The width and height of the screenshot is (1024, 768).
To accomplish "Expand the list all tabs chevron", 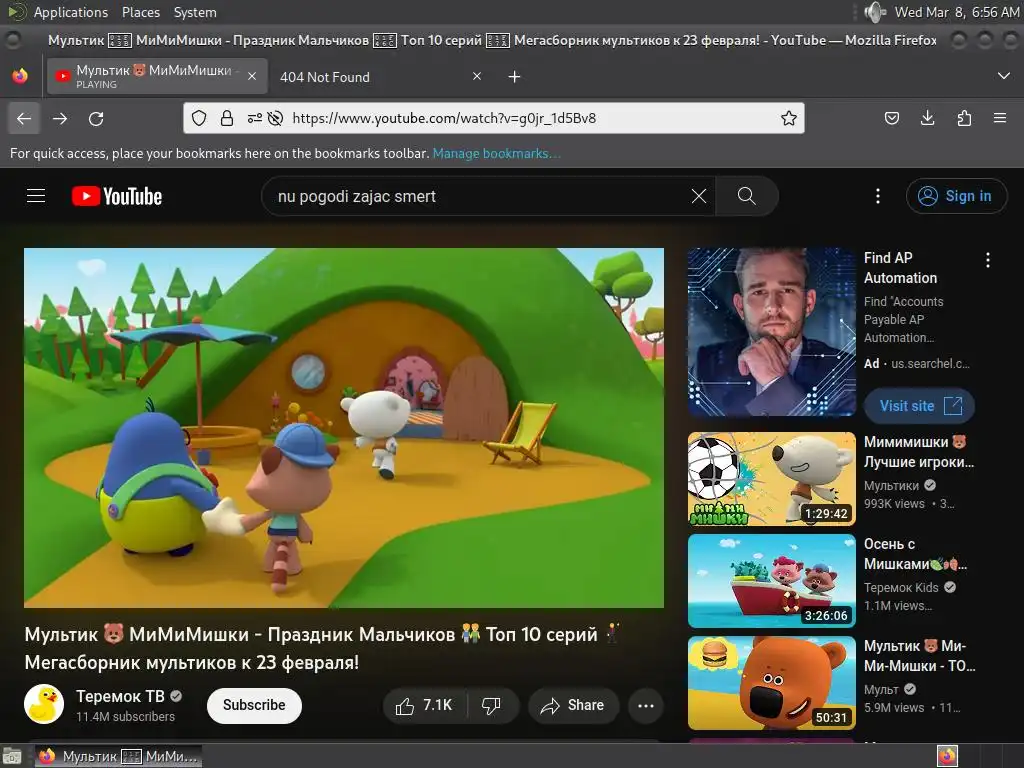I will pyautogui.click(x=1004, y=76).
